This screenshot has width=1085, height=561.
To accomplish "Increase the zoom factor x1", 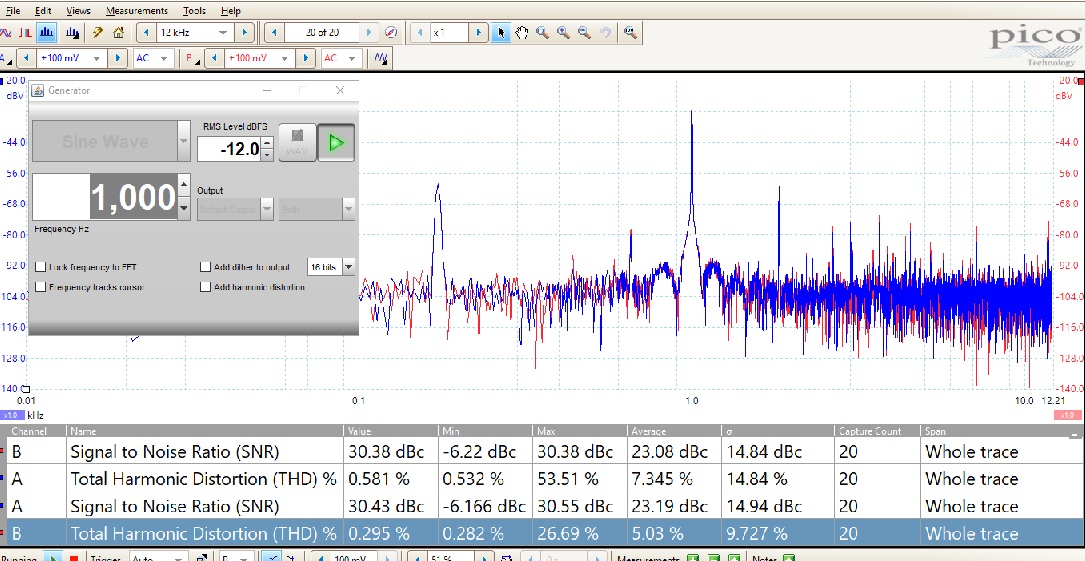I will [478, 33].
